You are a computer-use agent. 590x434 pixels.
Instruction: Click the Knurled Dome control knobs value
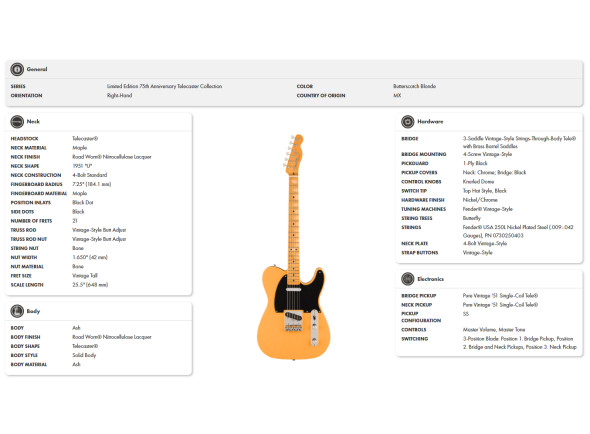coord(478,181)
